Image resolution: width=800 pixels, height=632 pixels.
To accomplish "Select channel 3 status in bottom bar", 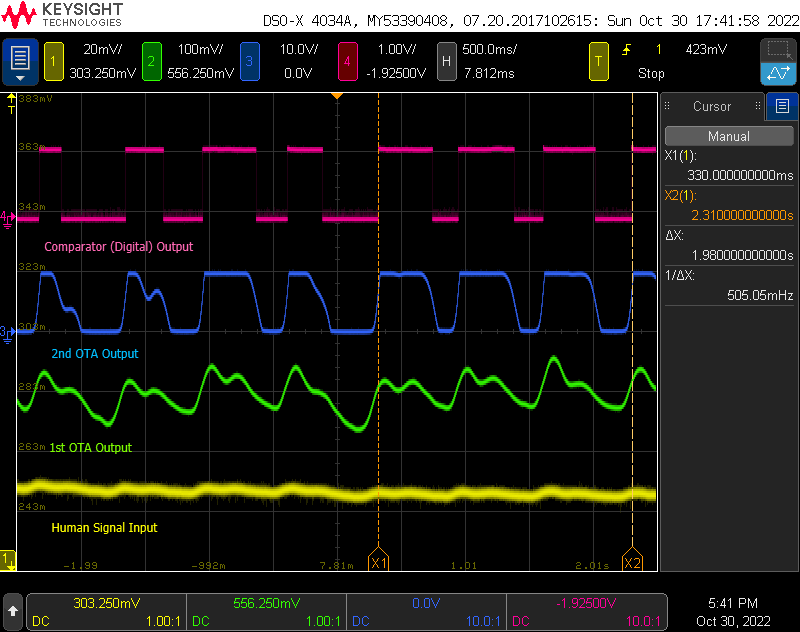I will click(x=426, y=611).
